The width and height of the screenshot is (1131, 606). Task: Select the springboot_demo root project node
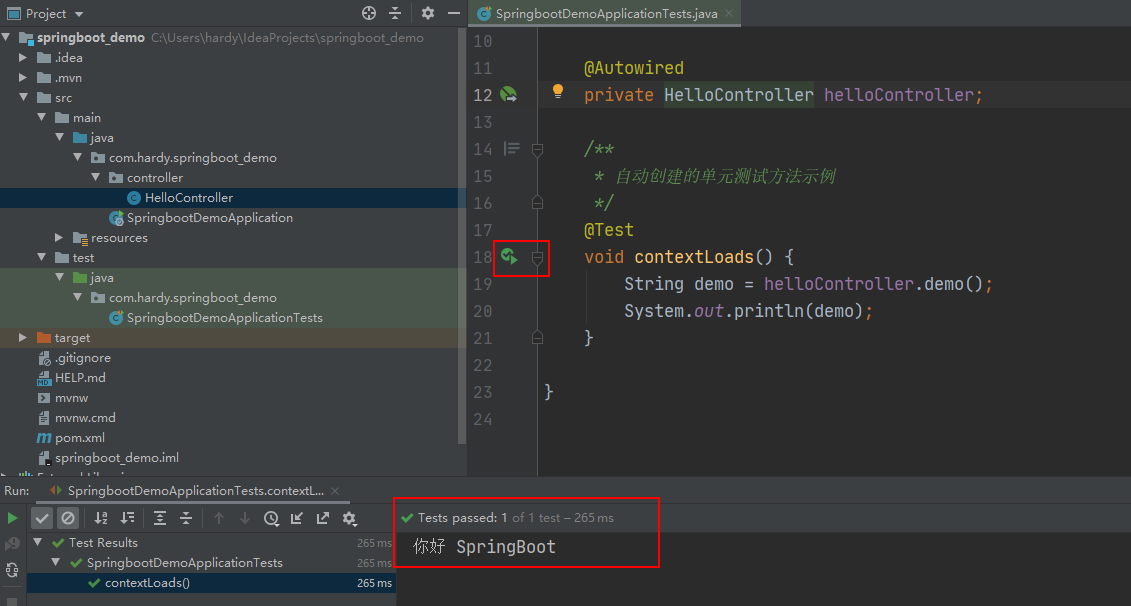[91, 38]
